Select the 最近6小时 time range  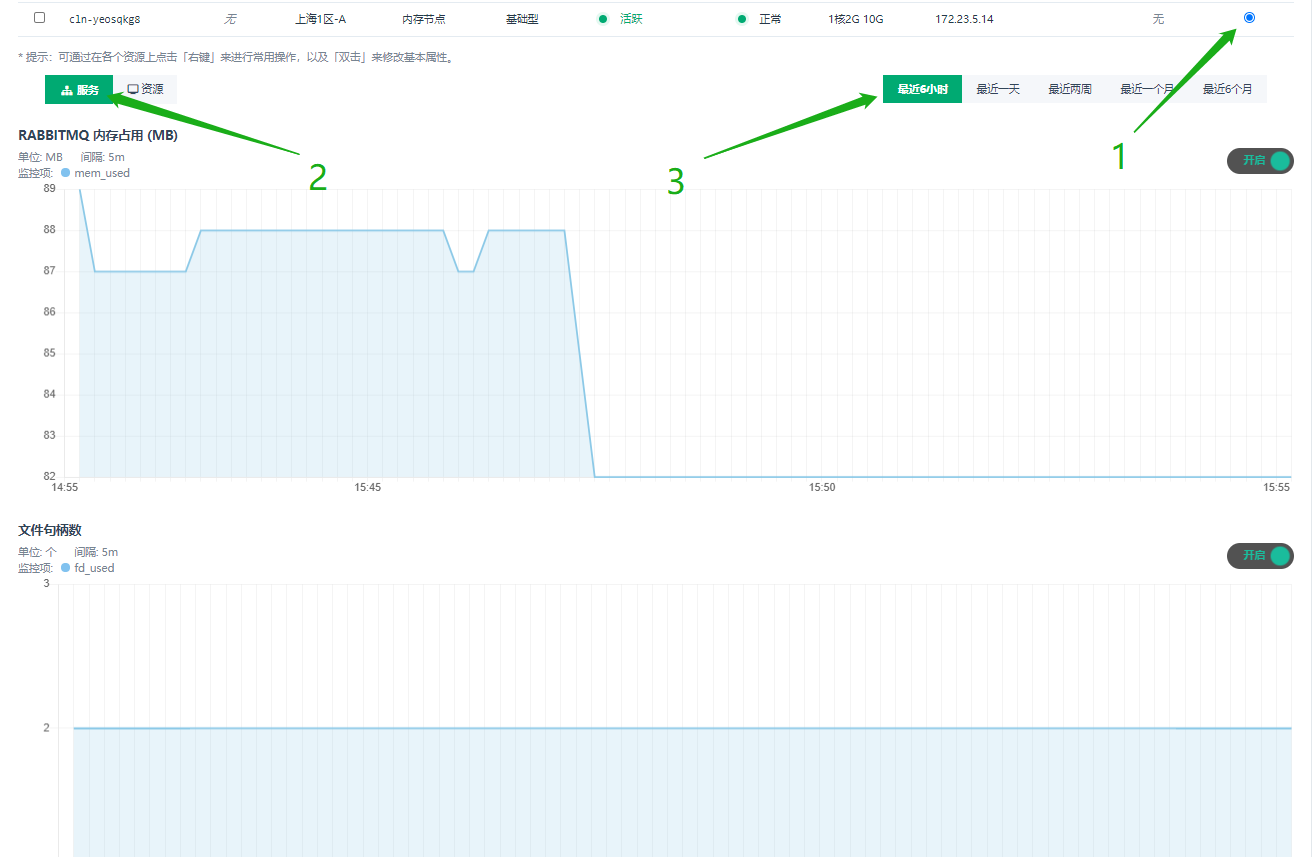[922, 89]
